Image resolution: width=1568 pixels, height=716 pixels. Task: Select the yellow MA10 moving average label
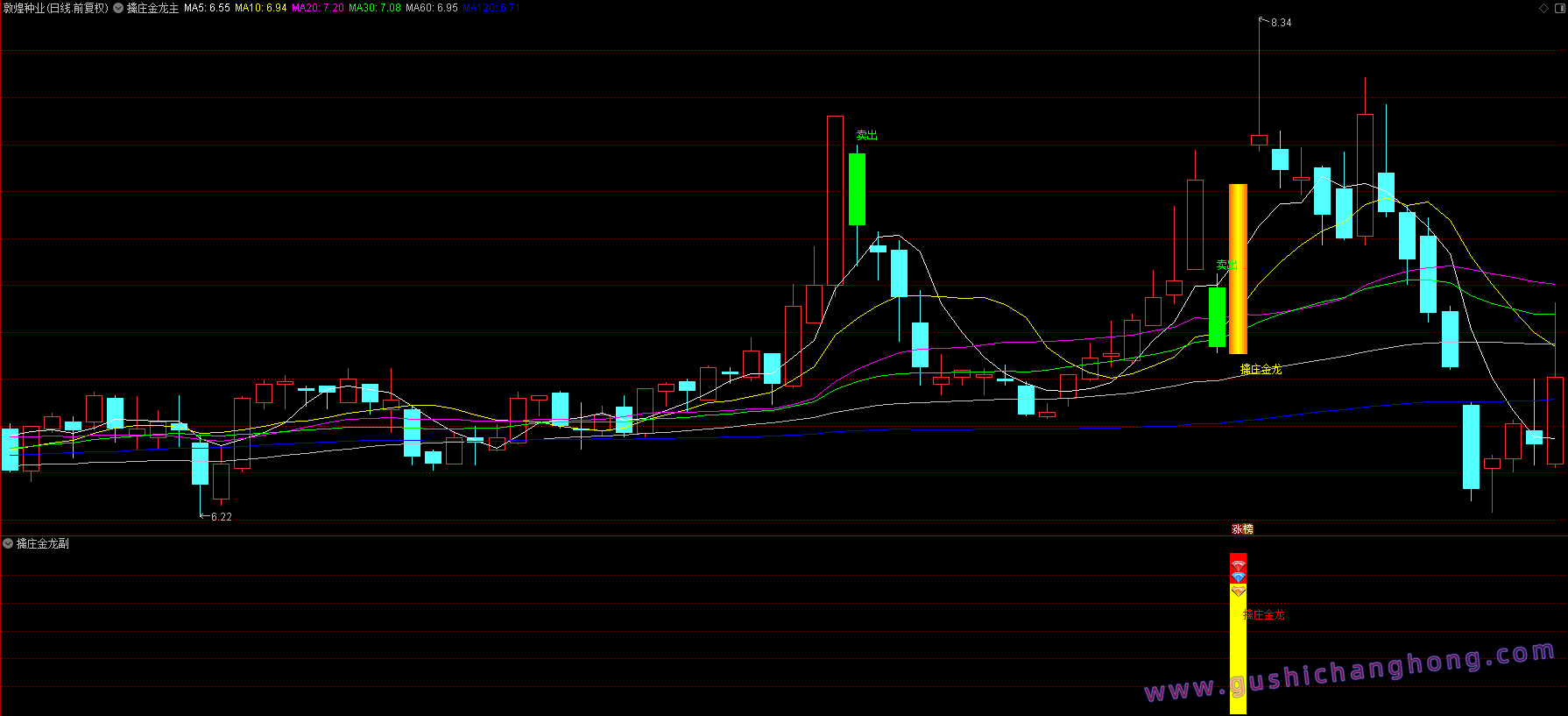[260, 8]
